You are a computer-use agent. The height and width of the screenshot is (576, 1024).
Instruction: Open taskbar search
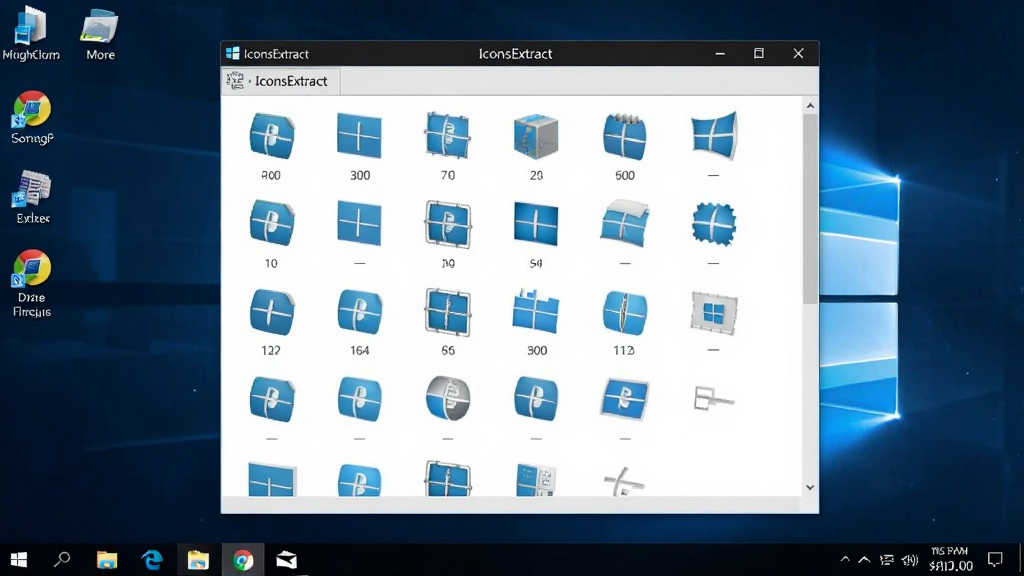[62, 560]
